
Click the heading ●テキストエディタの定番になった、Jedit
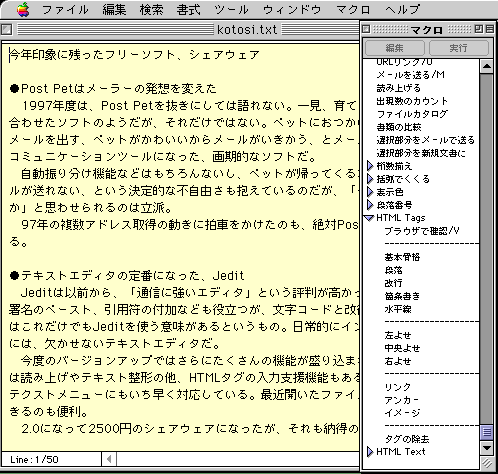127,276
